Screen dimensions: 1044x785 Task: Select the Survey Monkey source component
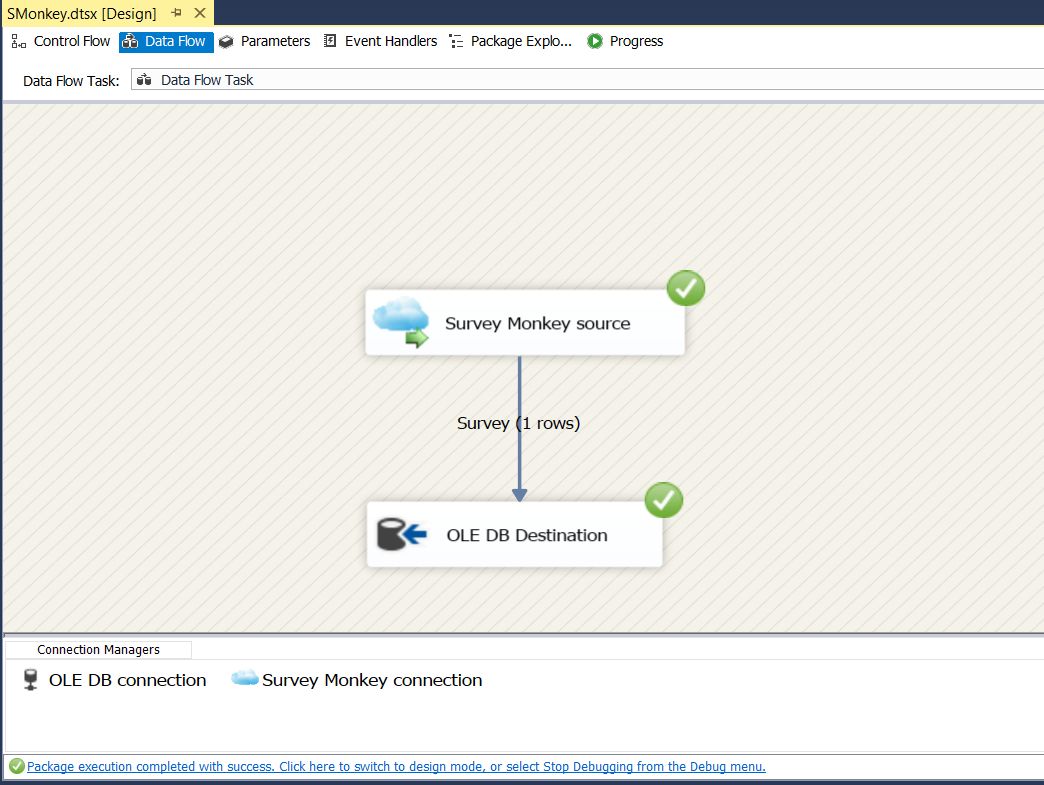[525, 322]
